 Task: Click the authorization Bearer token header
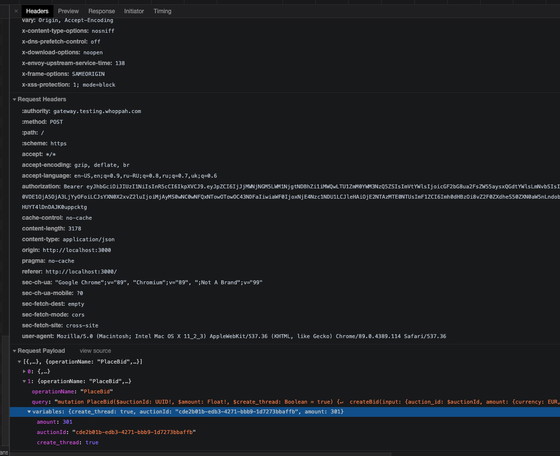click(291, 197)
